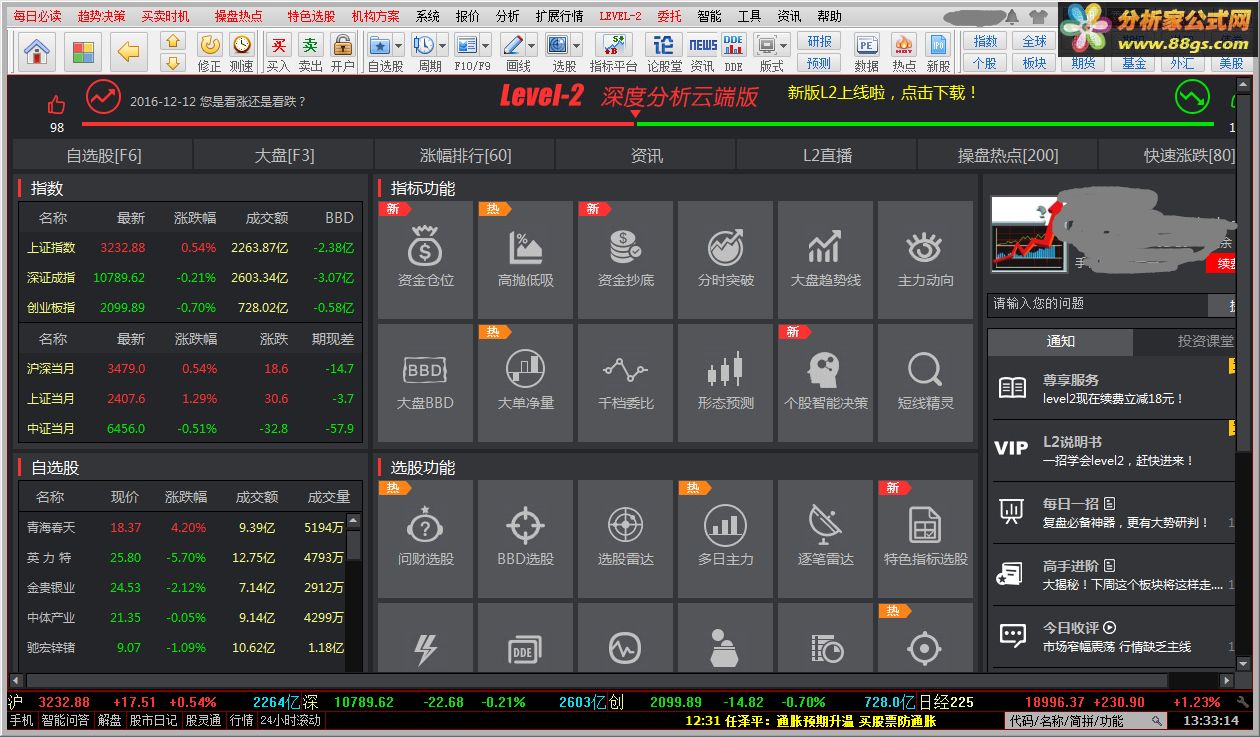Vote bullish with the red thumbs-up icon
This screenshot has height=737, width=1260.
pyautogui.click(x=56, y=104)
